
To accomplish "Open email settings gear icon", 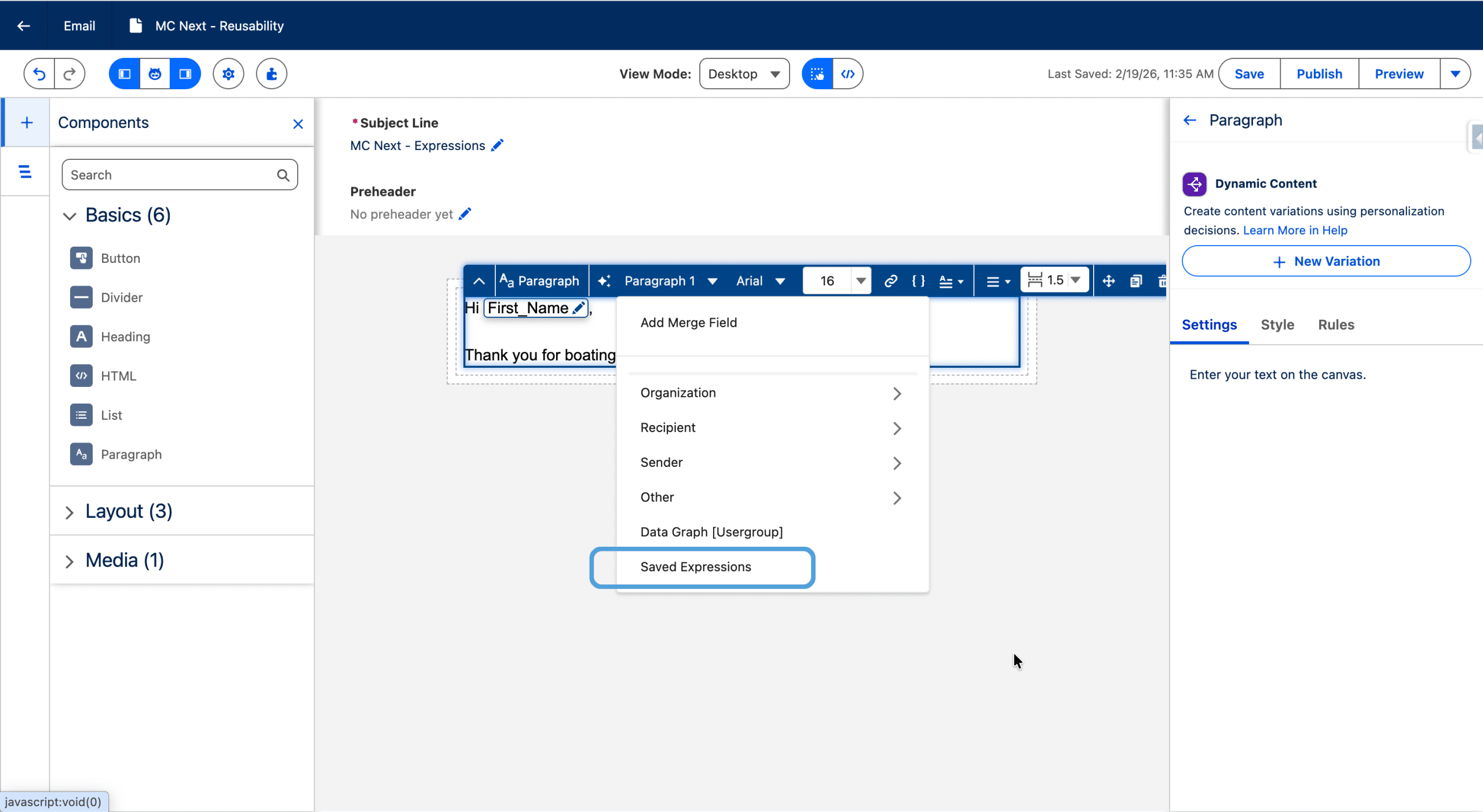I will click(228, 74).
